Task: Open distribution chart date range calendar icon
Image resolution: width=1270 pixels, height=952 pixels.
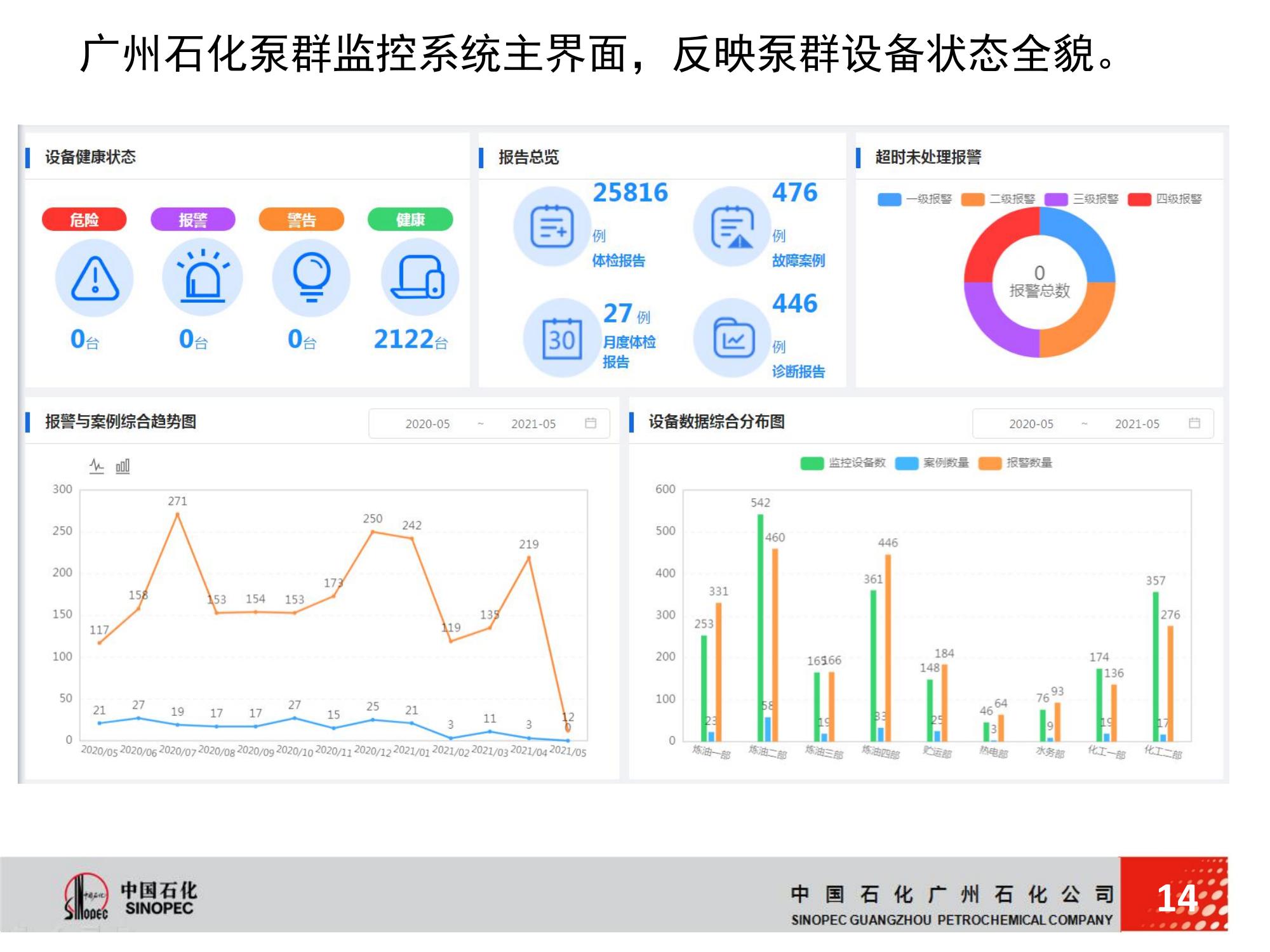Action: click(1194, 423)
